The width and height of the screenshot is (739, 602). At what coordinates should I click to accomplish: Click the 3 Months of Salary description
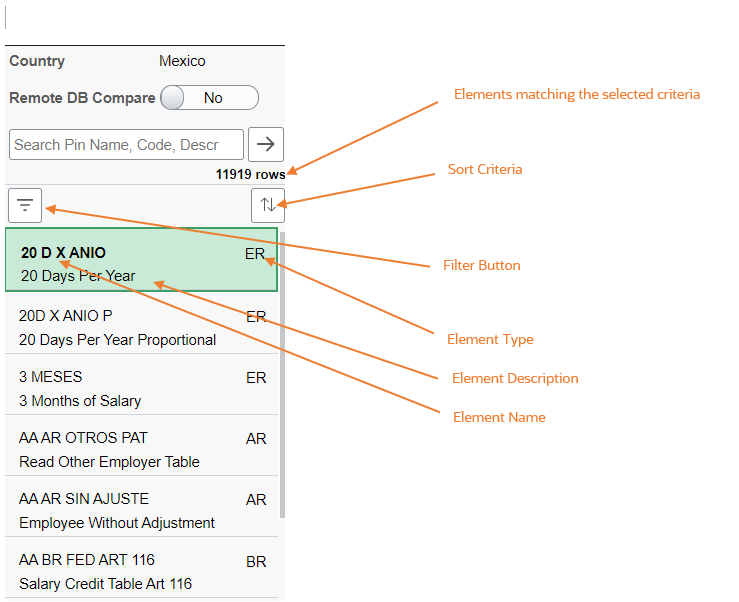click(x=80, y=401)
